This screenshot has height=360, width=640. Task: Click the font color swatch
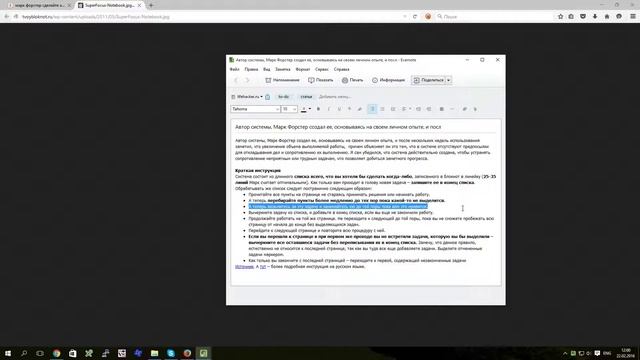[x=304, y=109]
